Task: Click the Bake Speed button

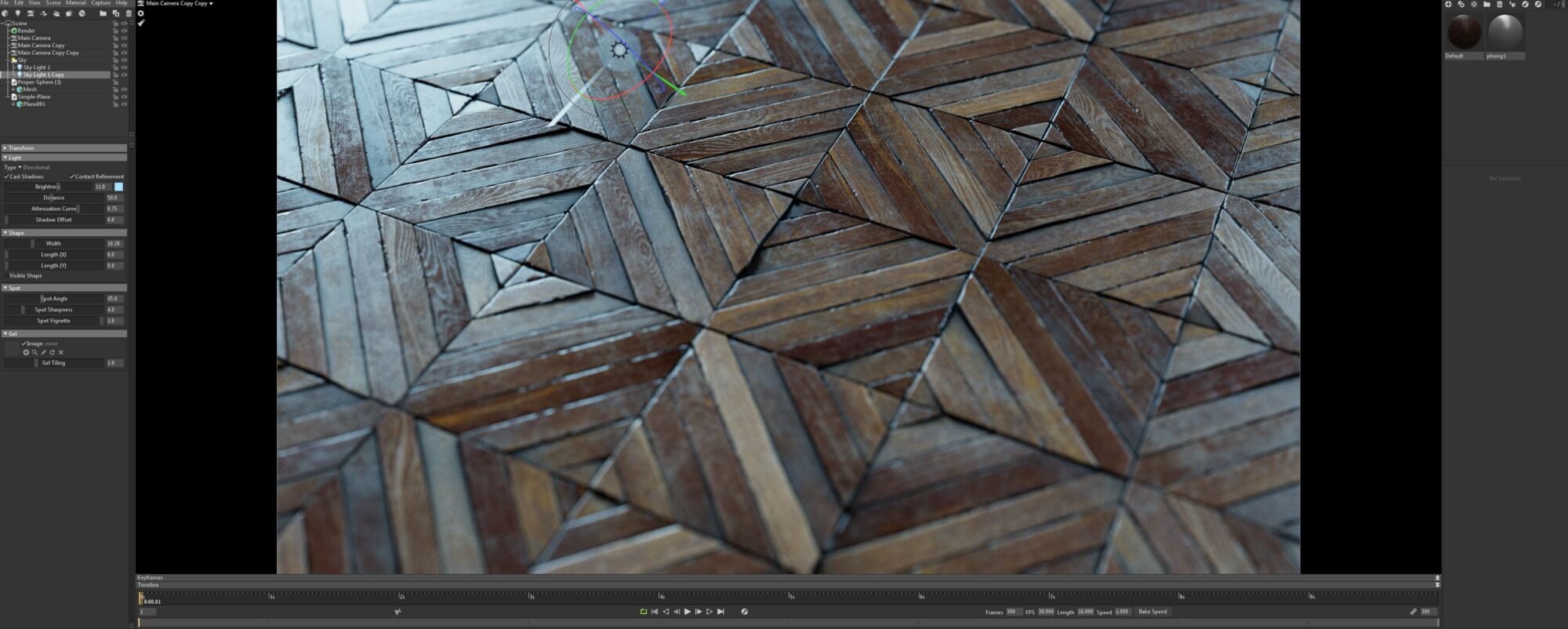Action: pyautogui.click(x=1152, y=612)
